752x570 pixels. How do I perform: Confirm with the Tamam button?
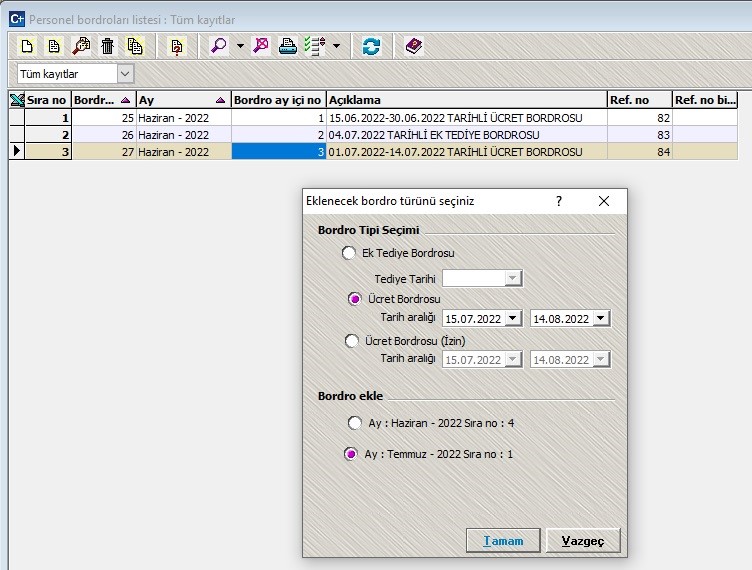pos(503,541)
